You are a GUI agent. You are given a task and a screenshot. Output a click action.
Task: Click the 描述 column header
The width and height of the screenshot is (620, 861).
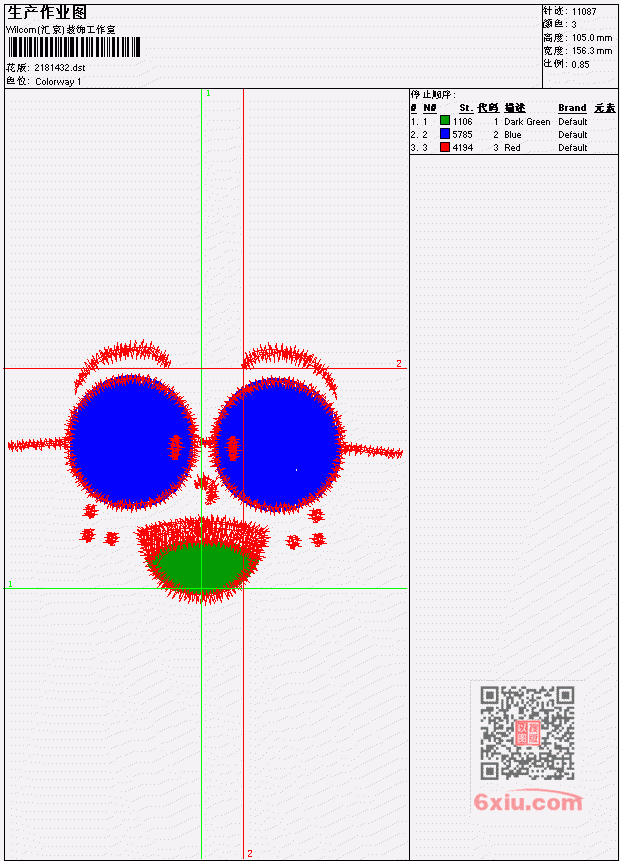click(515, 108)
